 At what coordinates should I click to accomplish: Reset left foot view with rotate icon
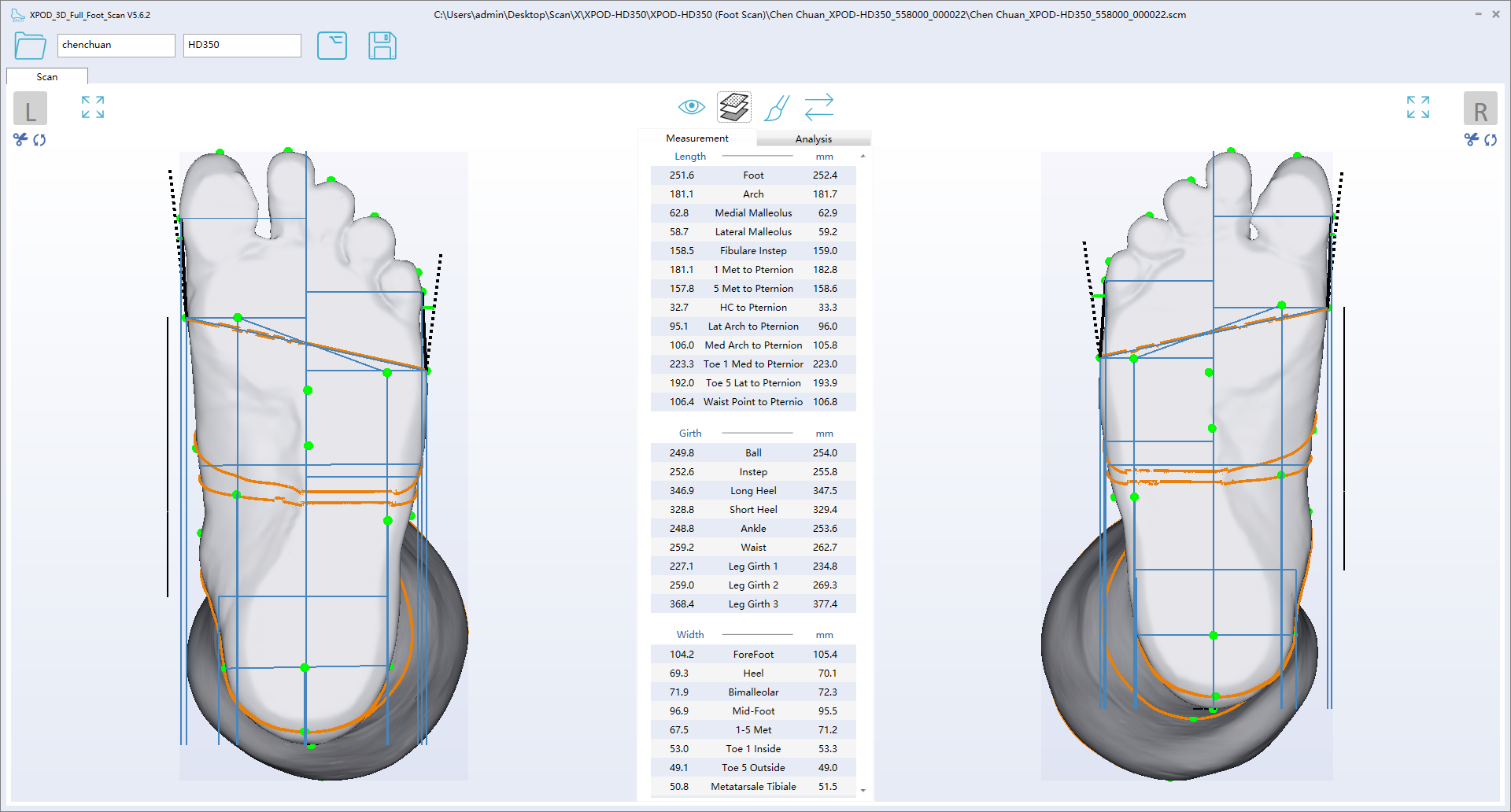tap(39, 140)
